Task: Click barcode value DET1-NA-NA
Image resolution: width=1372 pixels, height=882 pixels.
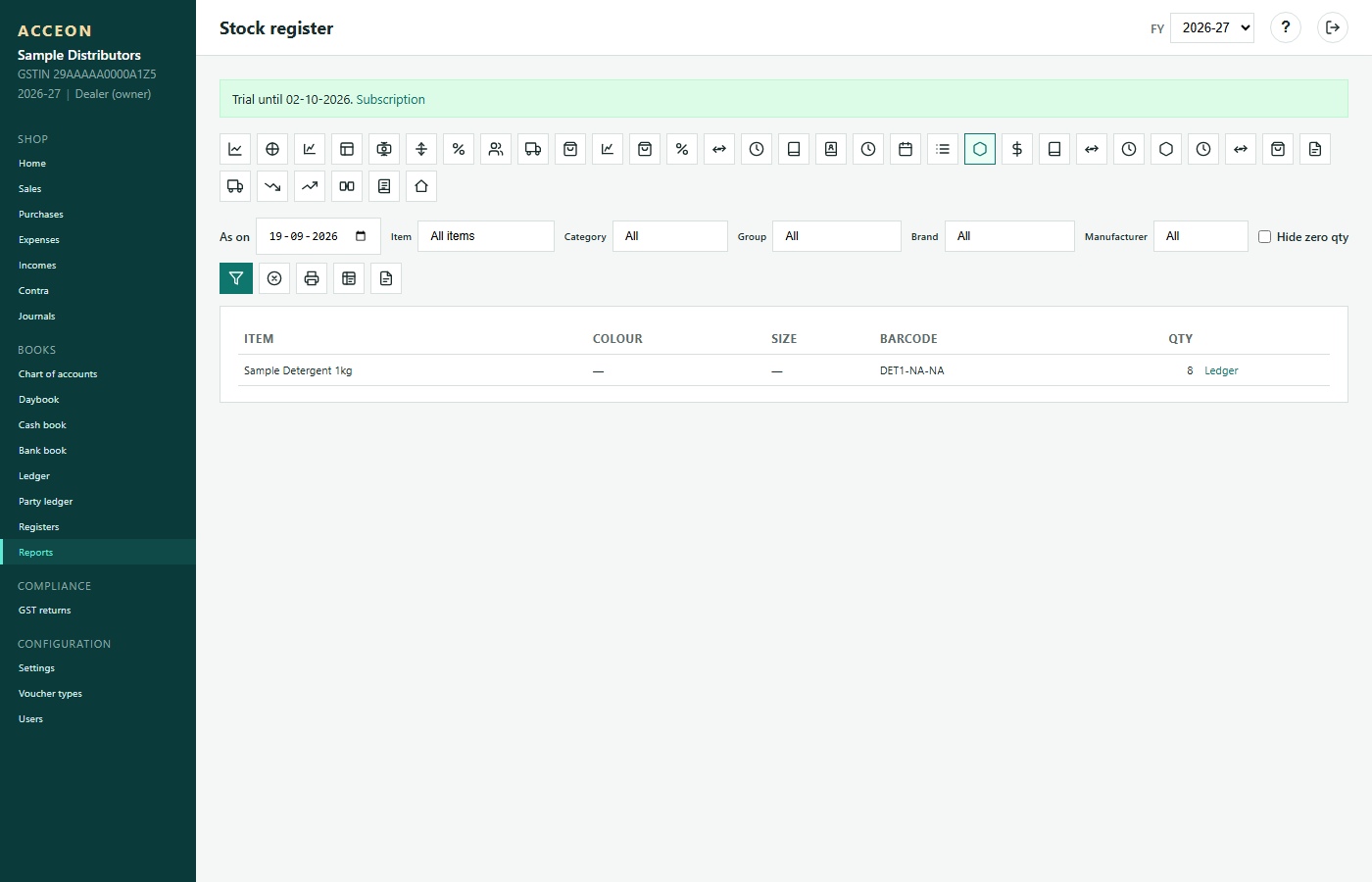Action: (x=911, y=370)
